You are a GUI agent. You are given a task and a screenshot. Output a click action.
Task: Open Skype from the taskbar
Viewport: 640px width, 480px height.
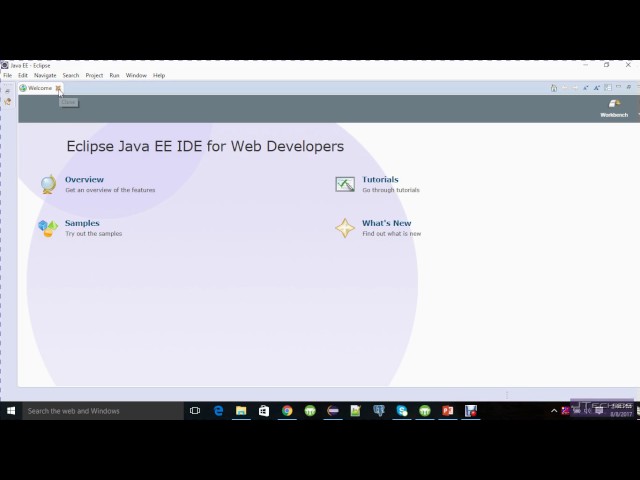point(402,411)
